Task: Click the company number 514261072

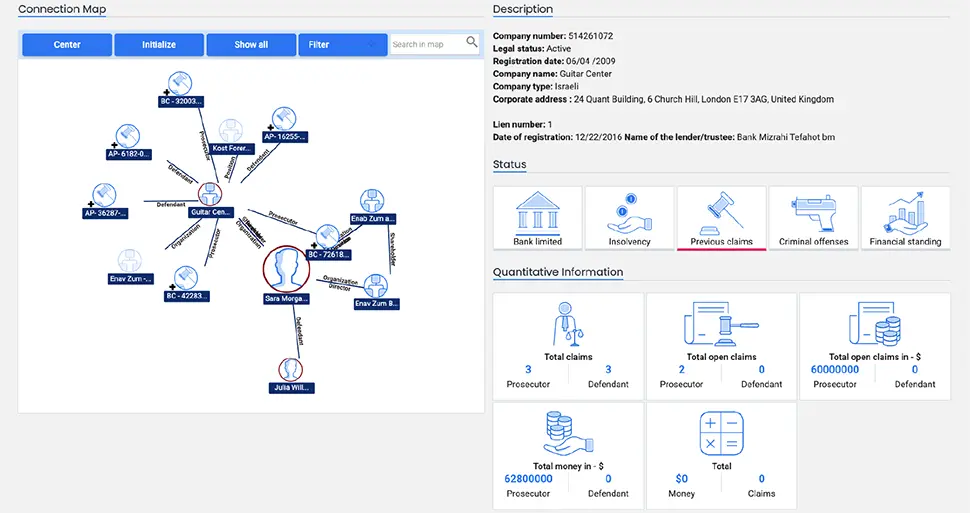Action: coord(590,36)
